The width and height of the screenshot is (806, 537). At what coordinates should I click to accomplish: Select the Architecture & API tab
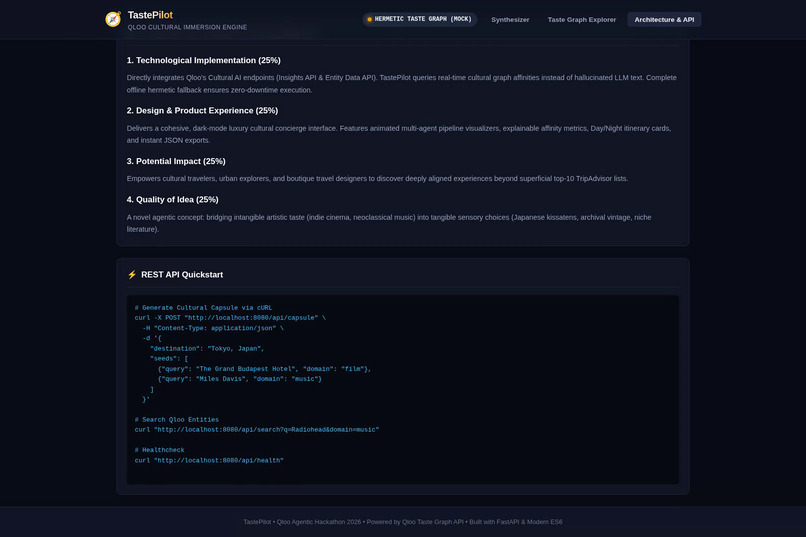click(664, 20)
